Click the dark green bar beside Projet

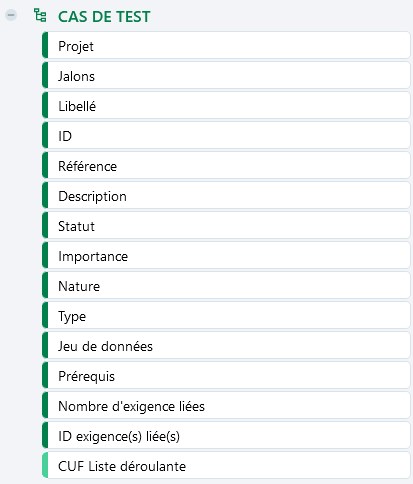coord(45,46)
